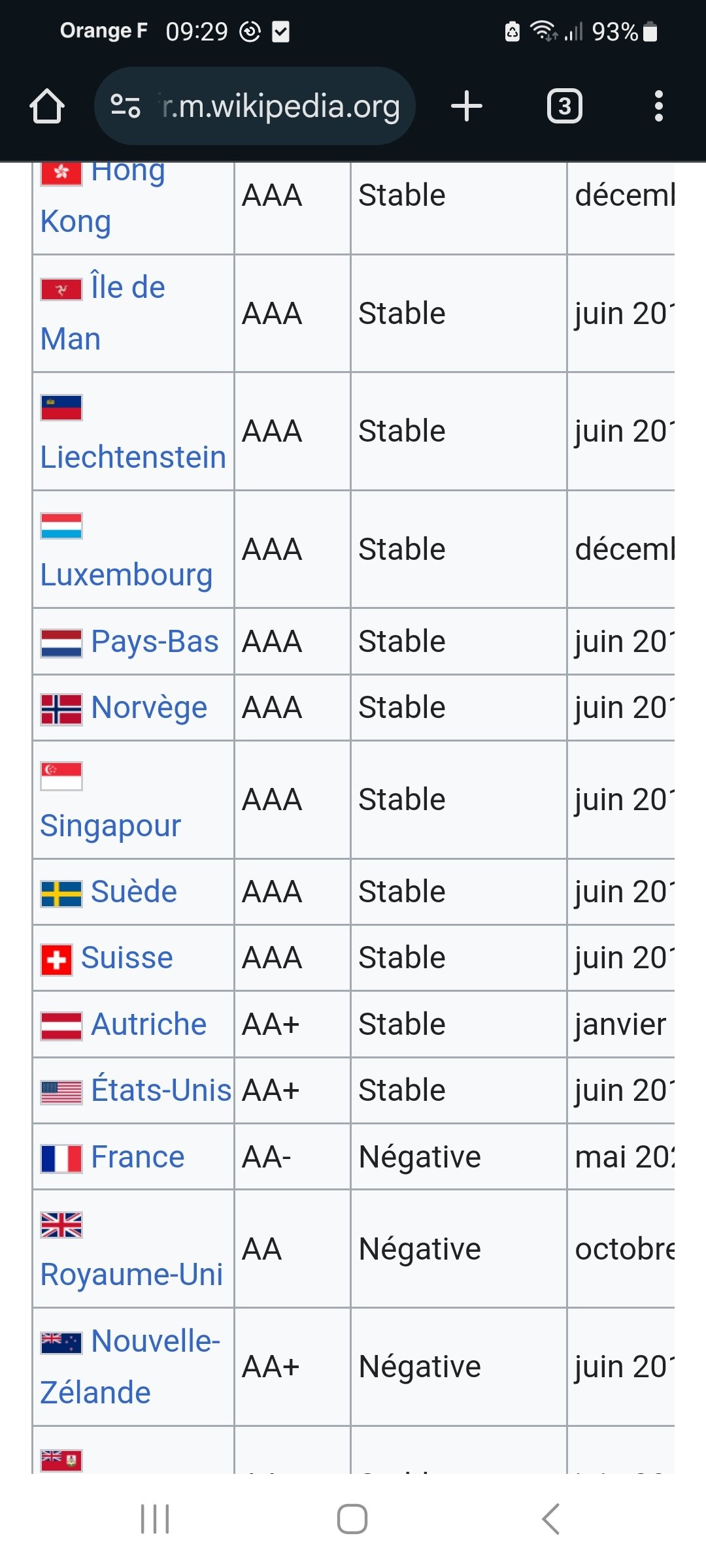
Task: Tap the Android recent apps button
Action: [155, 1519]
